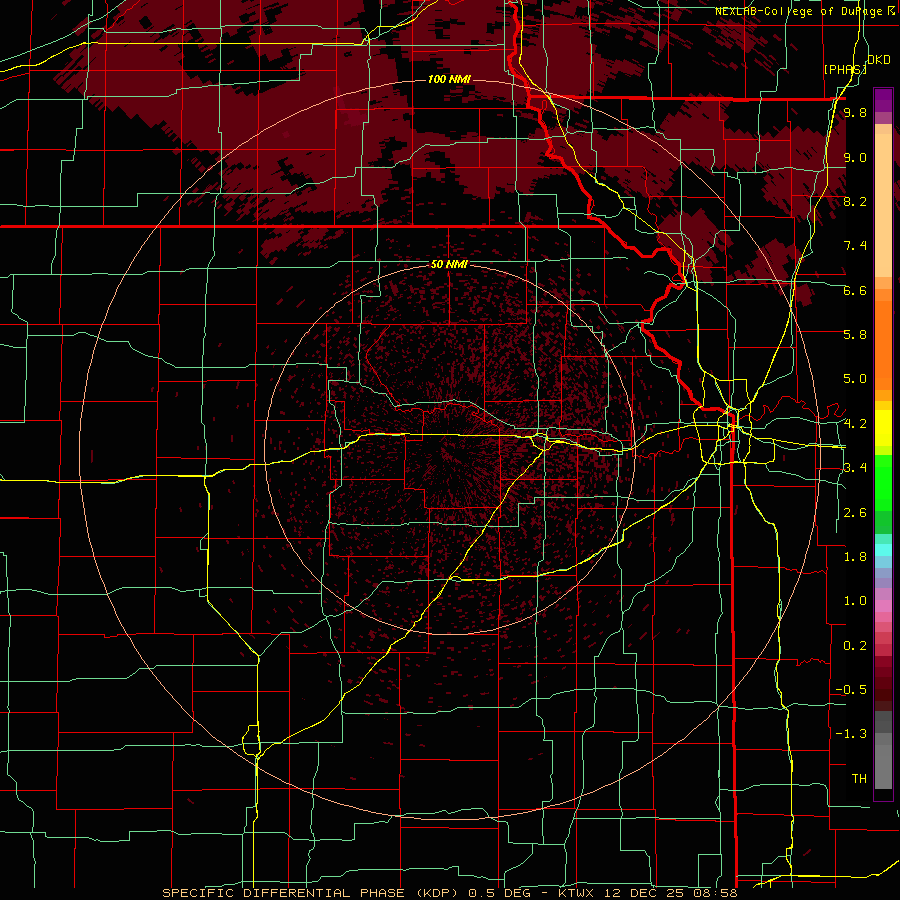Click the 8.2 value on the scale
This screenshot has height=900, width=900.
click(855, 202)
